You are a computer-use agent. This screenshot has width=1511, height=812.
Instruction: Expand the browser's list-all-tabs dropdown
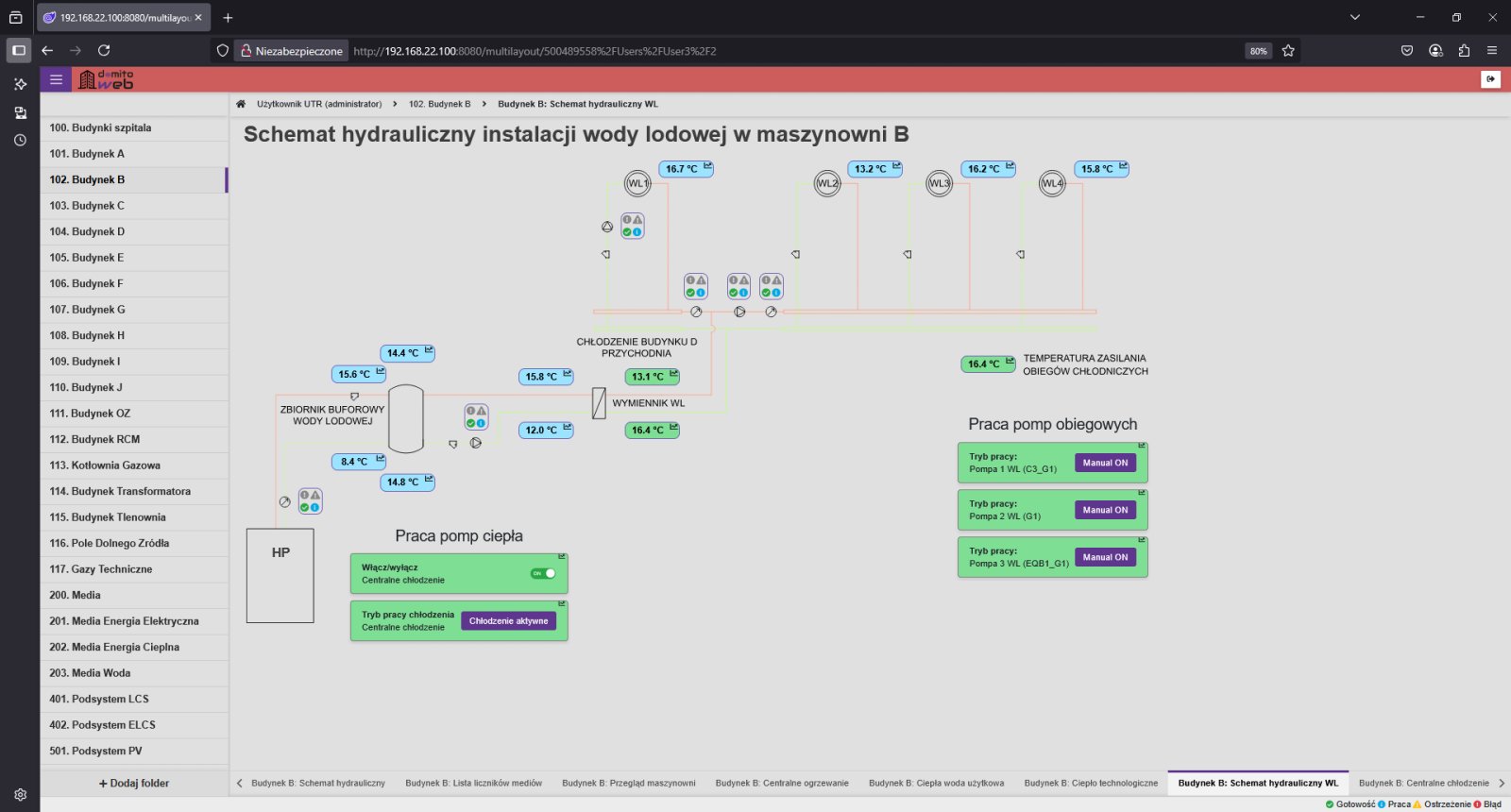[1354, 17]
